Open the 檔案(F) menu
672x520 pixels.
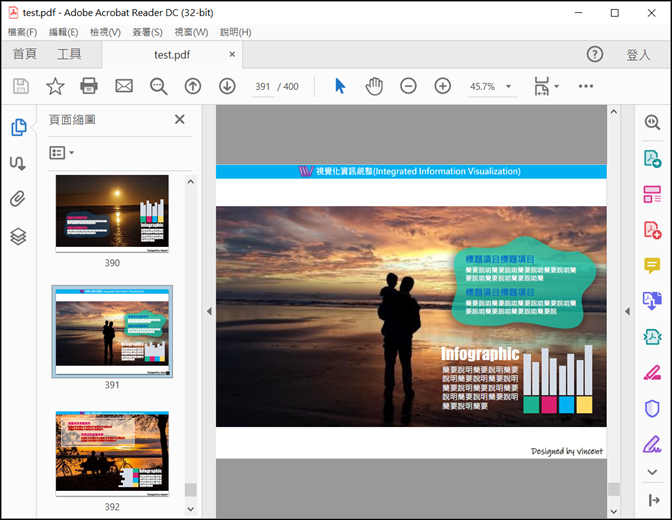pyautogui.click(x=22, y=32)
